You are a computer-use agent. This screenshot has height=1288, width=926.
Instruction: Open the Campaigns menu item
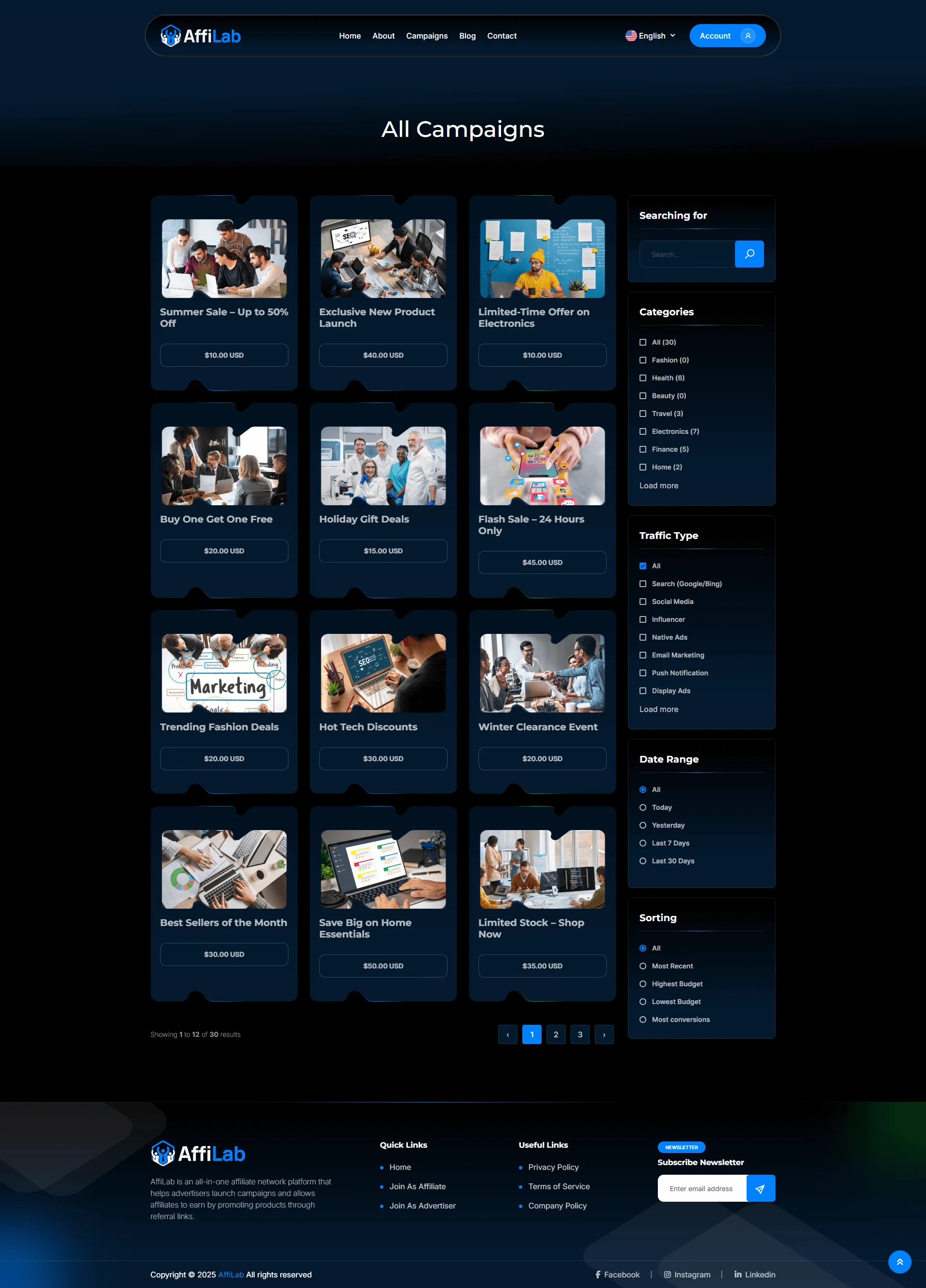(427, 36)
